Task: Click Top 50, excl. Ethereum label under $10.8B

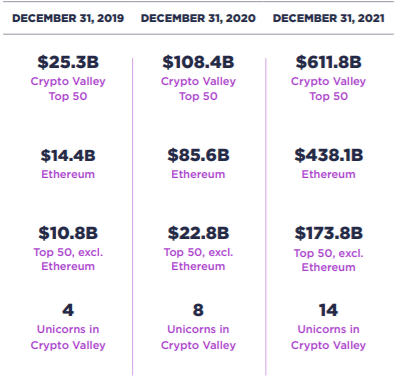Action: pyautogui.click(x=68, y=259)
